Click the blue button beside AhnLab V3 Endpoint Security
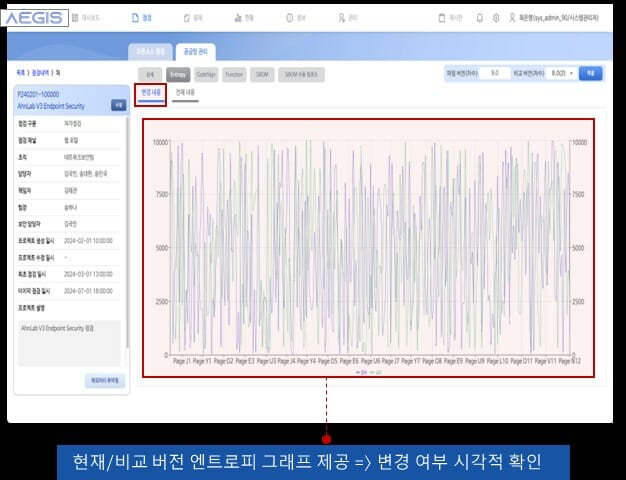Image resolution: width=626 pixels, height=480 pixels. click(118, 103)
